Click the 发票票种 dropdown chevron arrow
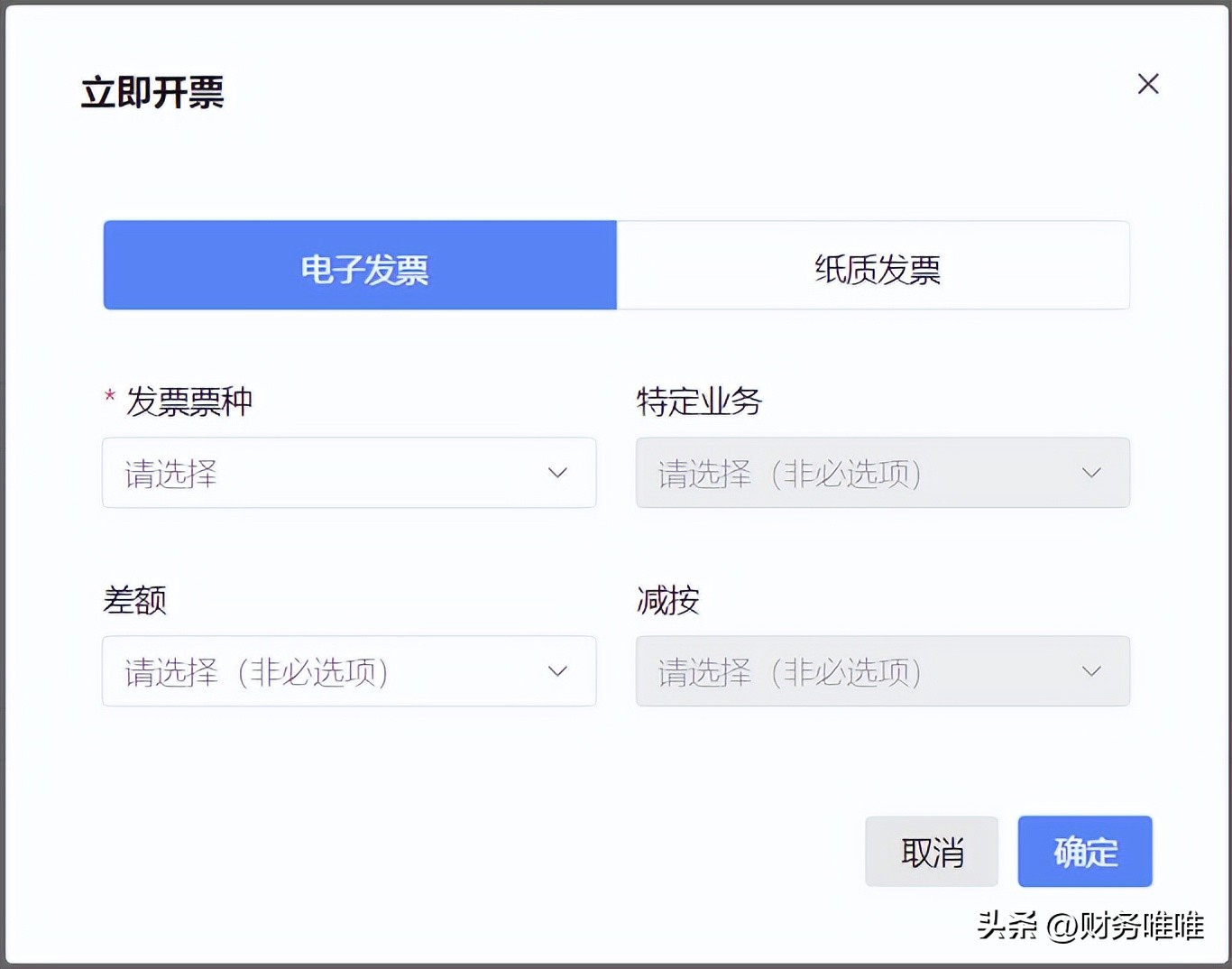Image resolution: width=1232 pixels, height=969 pixels. (557, 473)
